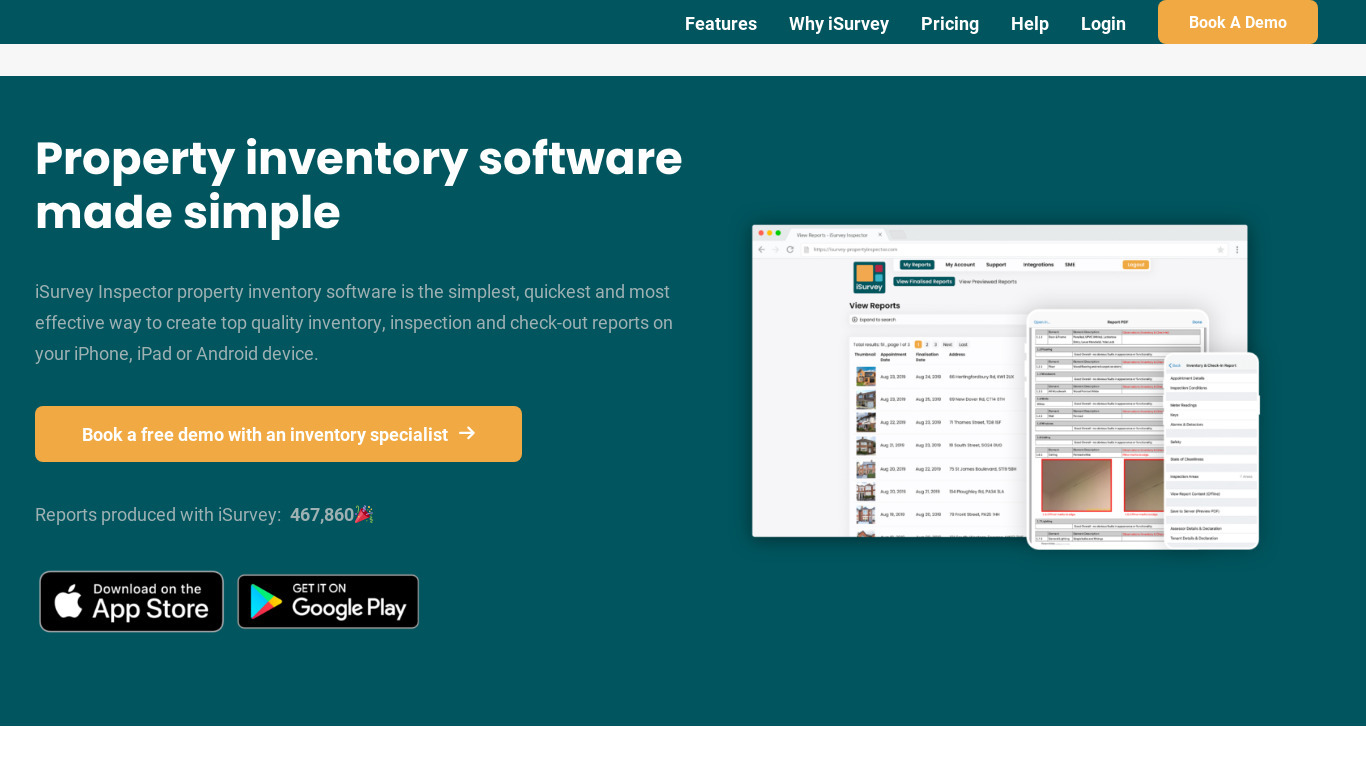Go to the Pricing page
The image size is (1366, 768).
pos(949,24)
